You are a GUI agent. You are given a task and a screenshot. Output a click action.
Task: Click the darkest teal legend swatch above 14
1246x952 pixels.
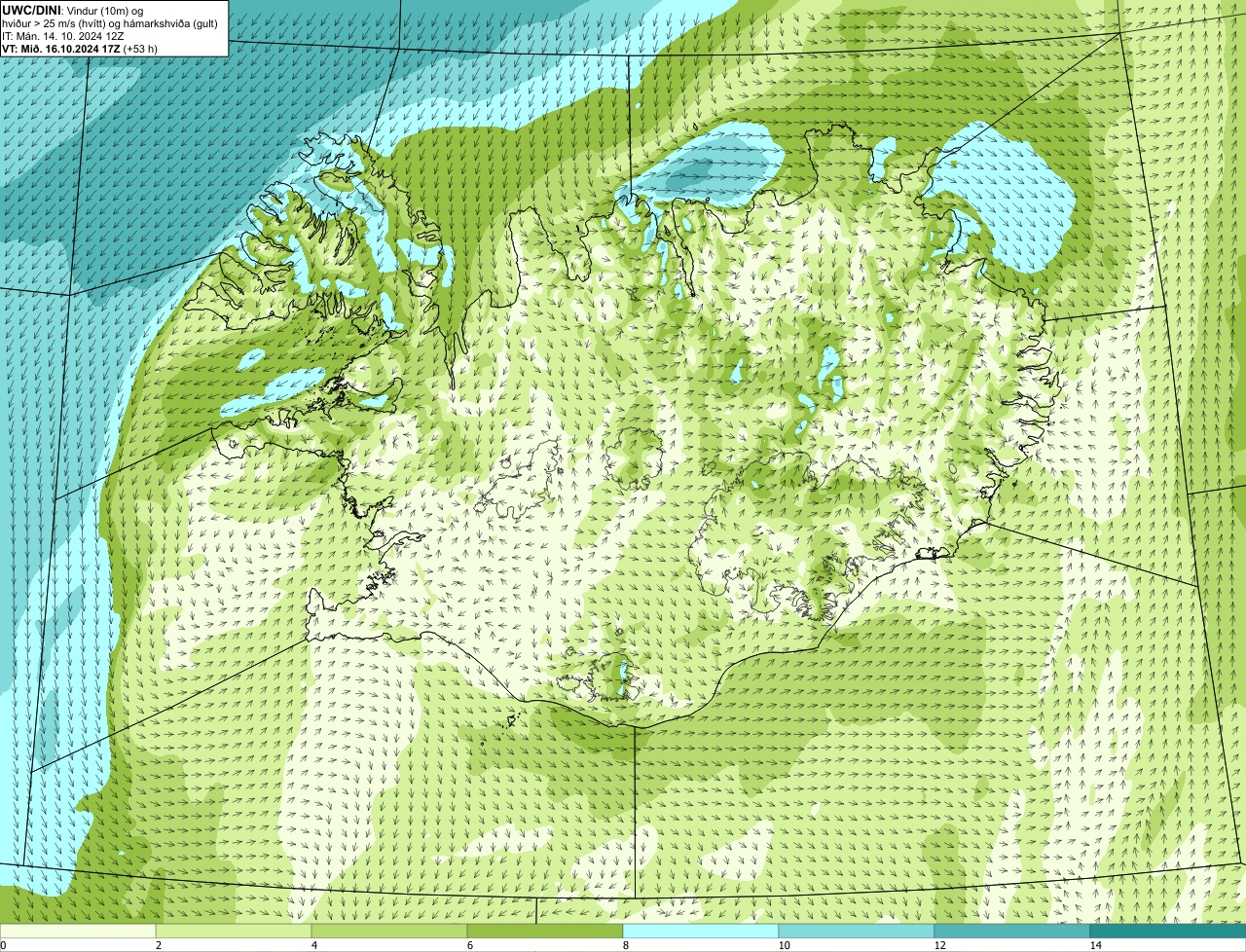coord(1168,931)
